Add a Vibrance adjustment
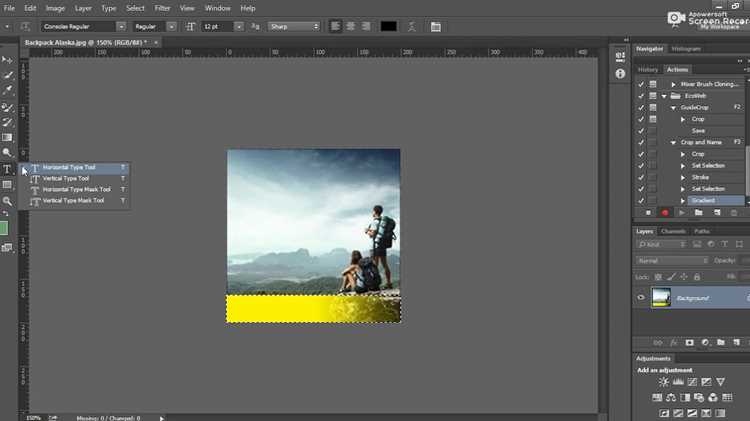Image resolution: width=750 pixels, height=421 pixels. 720,382
